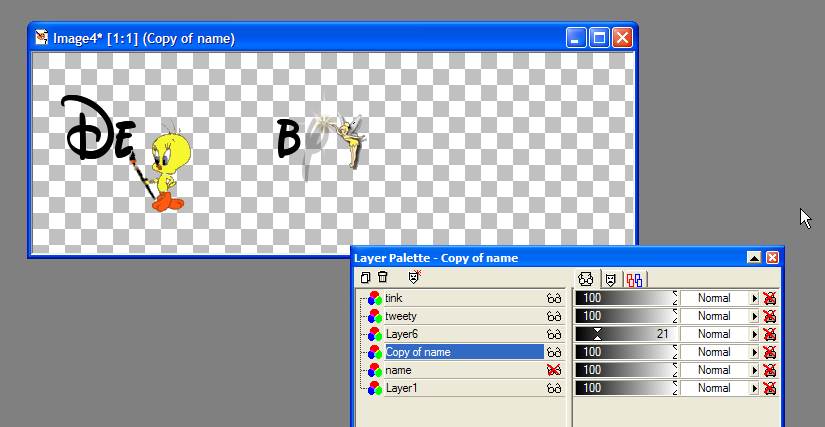This screenshot has width=825, height=427.
Task: Click the Image4 window title bar icon
Action: [x=42, y=38]
